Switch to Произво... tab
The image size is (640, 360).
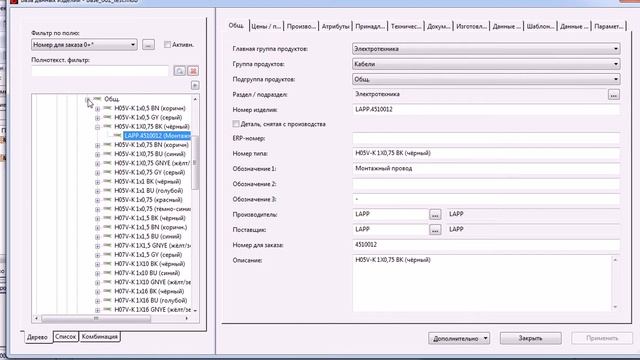tap(301, 26)
